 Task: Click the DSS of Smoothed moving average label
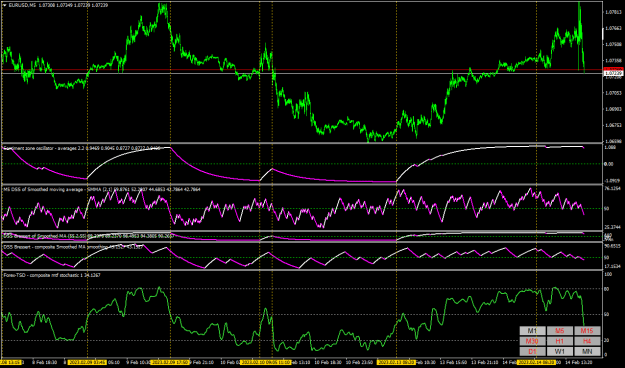click(102, 189)
